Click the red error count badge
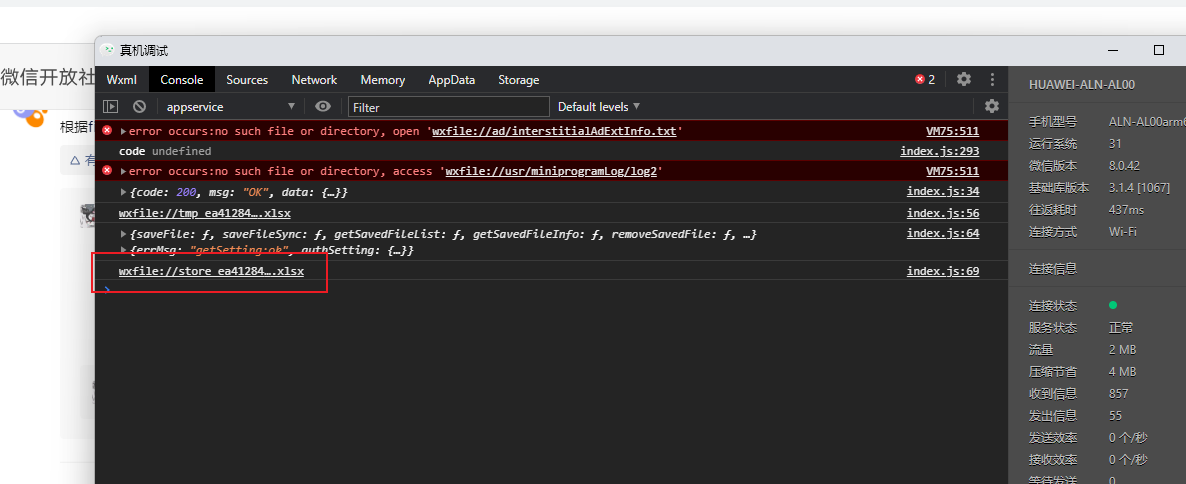Screen dimensions: 1186x484 [925, 79]
